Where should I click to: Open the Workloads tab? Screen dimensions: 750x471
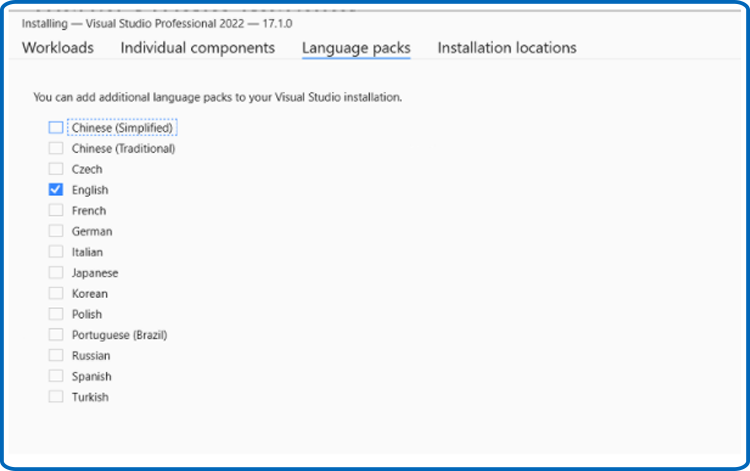point(58,48)
